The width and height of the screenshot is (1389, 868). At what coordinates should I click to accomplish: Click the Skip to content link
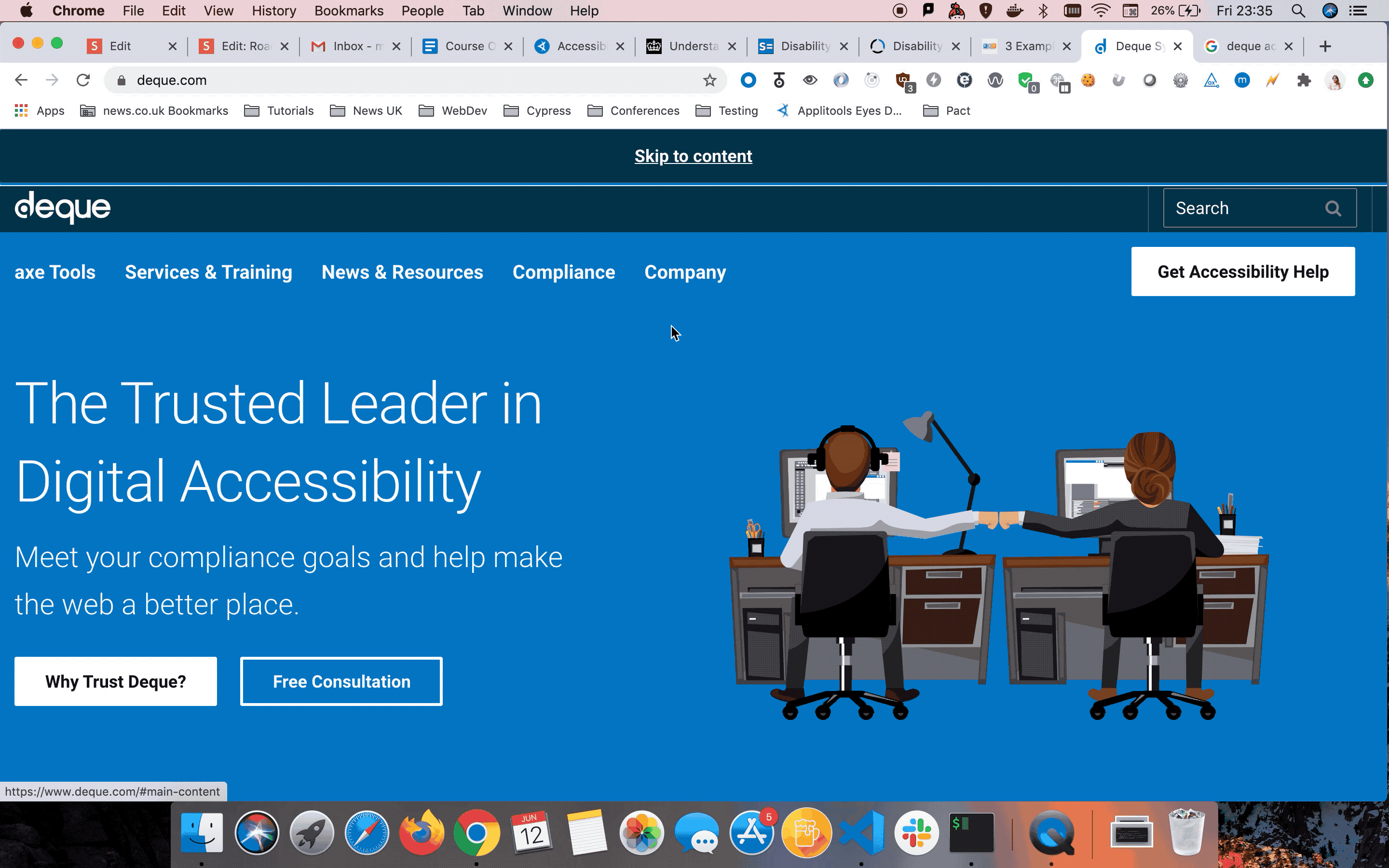tap(693, 156)
